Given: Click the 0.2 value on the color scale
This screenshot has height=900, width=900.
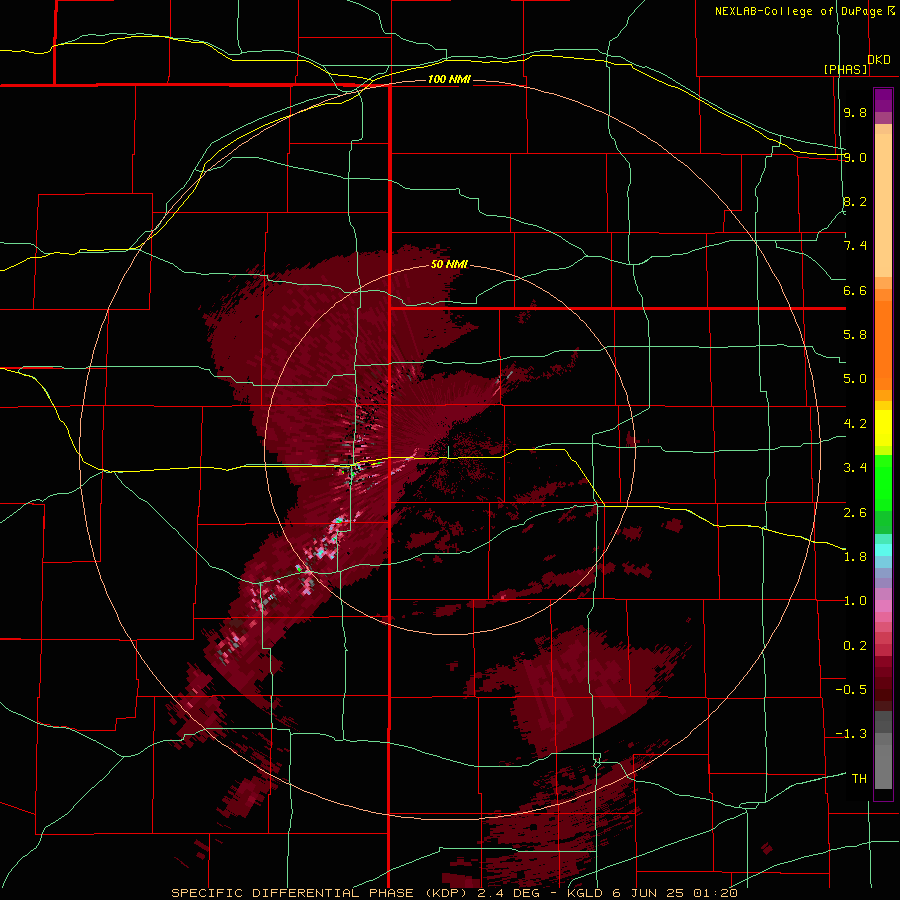Looking at the screenshot, I should [855, 646].
